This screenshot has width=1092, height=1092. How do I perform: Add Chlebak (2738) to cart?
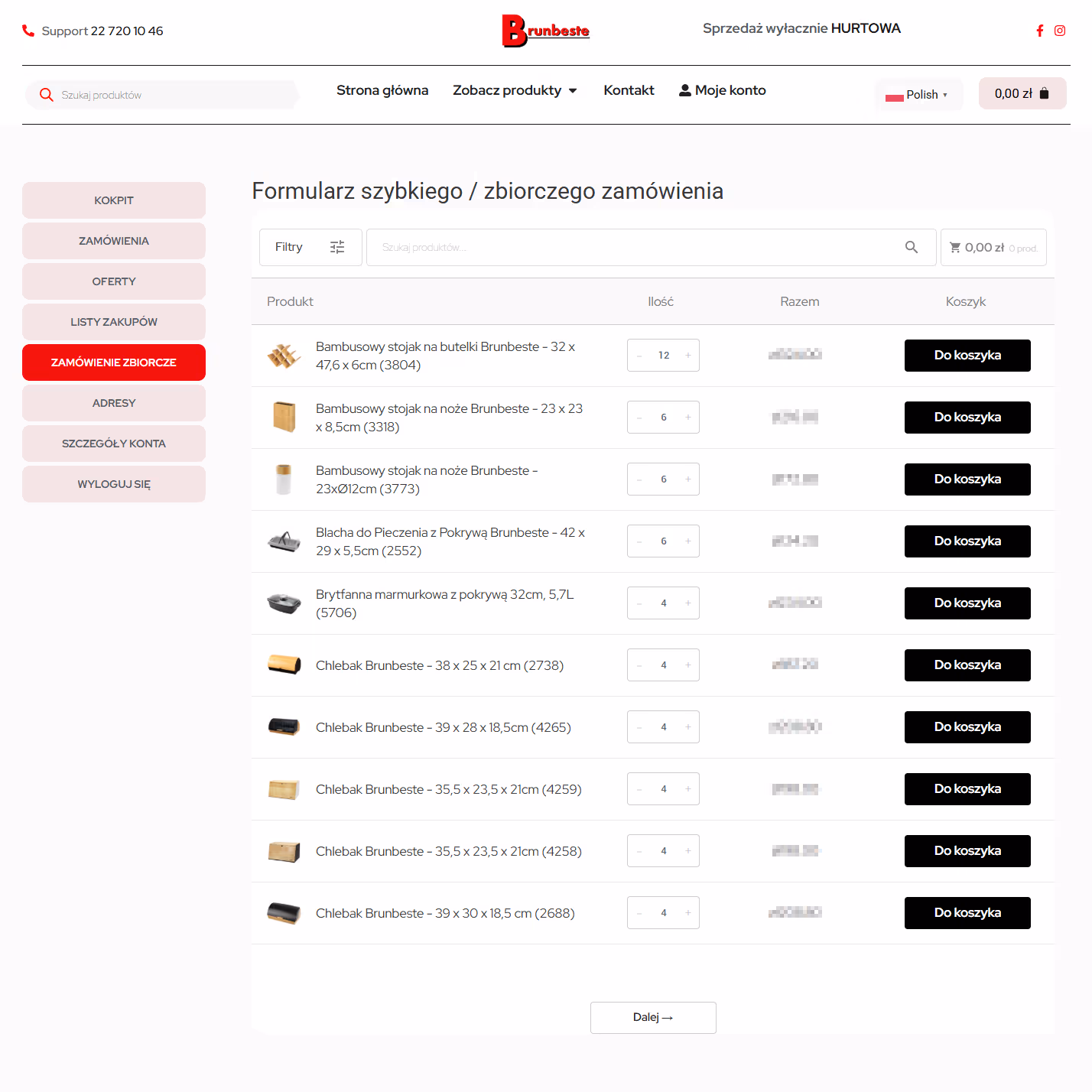tap(967, 665)
